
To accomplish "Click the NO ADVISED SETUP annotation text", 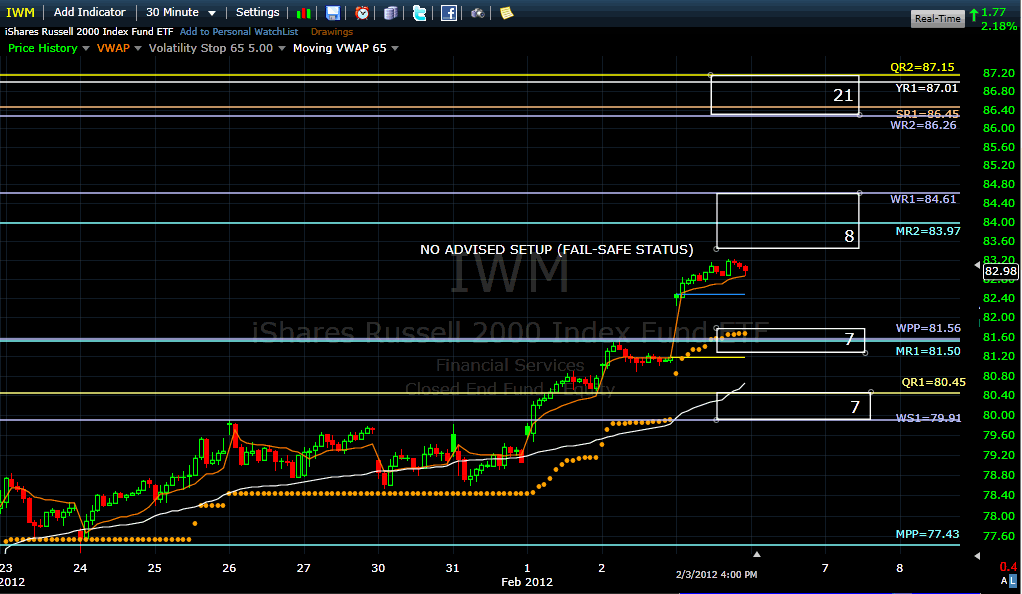I will point(557,250).
